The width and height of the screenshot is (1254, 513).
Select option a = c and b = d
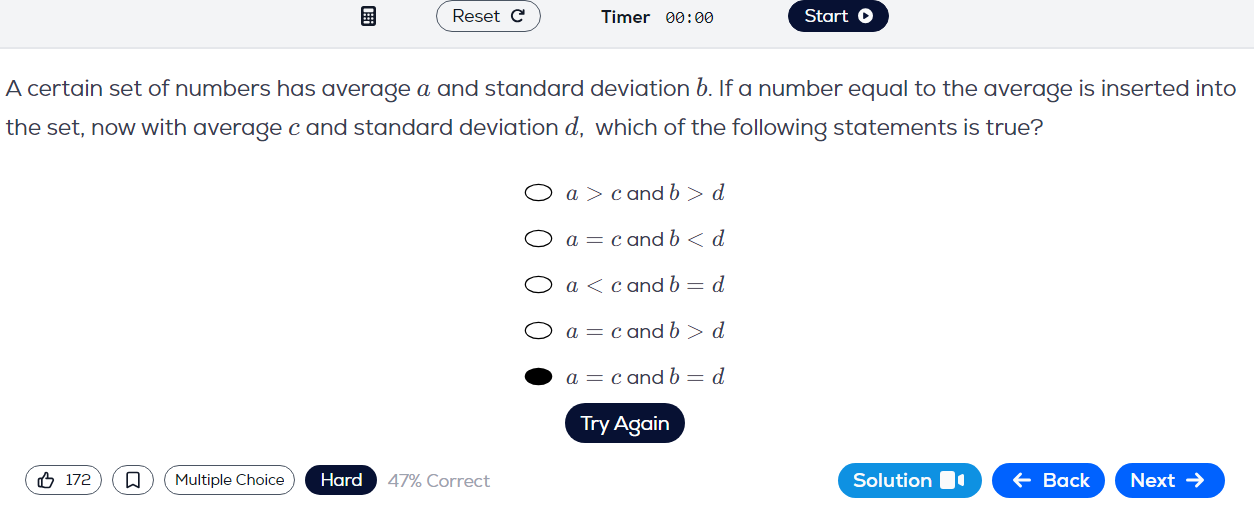click(x=539, y=377)
